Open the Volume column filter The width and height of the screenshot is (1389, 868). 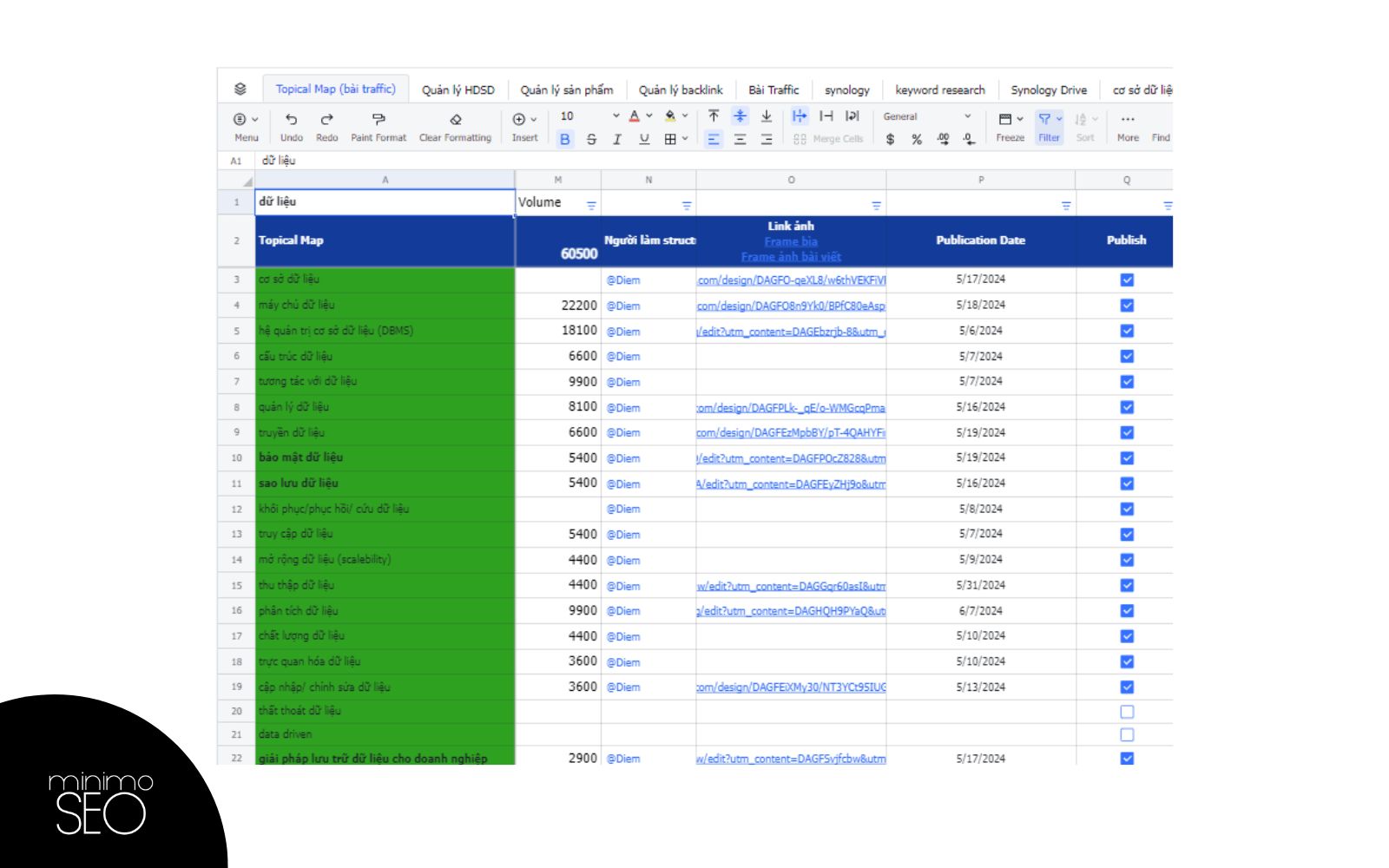click(591, 206)
